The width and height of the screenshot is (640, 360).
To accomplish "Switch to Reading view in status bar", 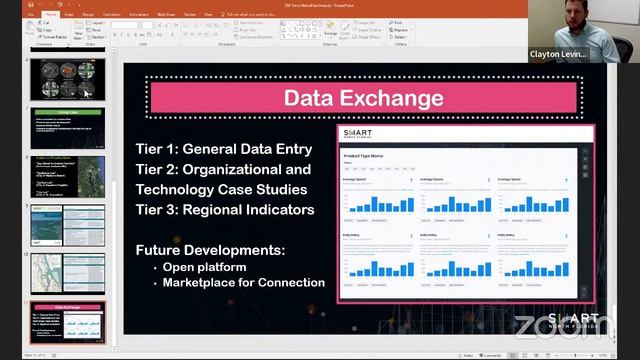I will 536,356.
